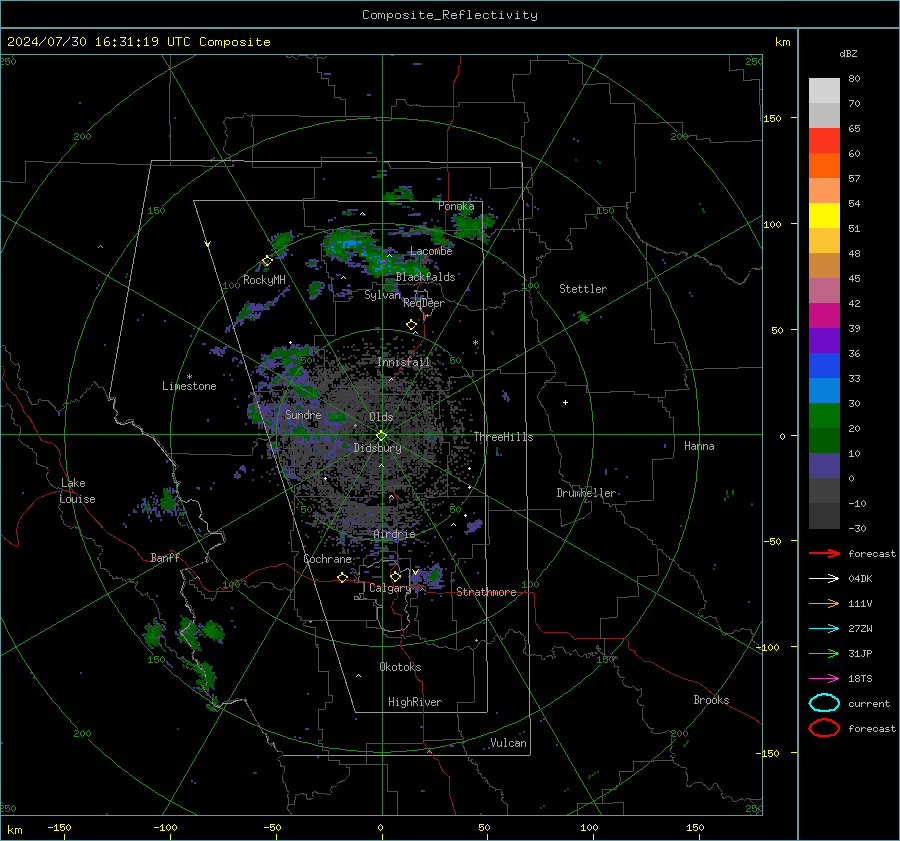Screen dimensions: 900x841
Task: Click the Olds label
Action: [381, 417]
